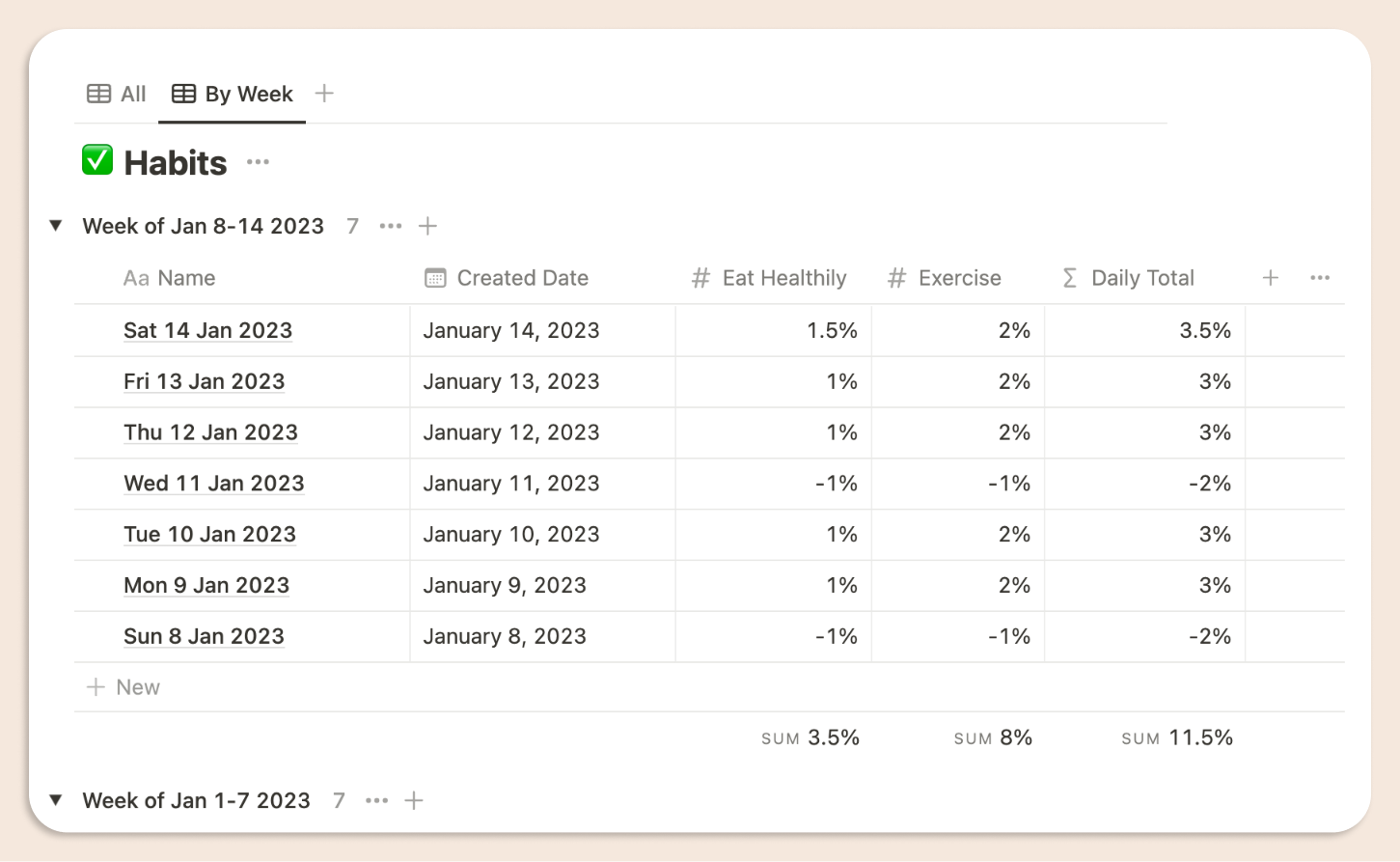Open options for Week of Jan 8-14 group
This screenshot has width=1400, height=862.
390,226
